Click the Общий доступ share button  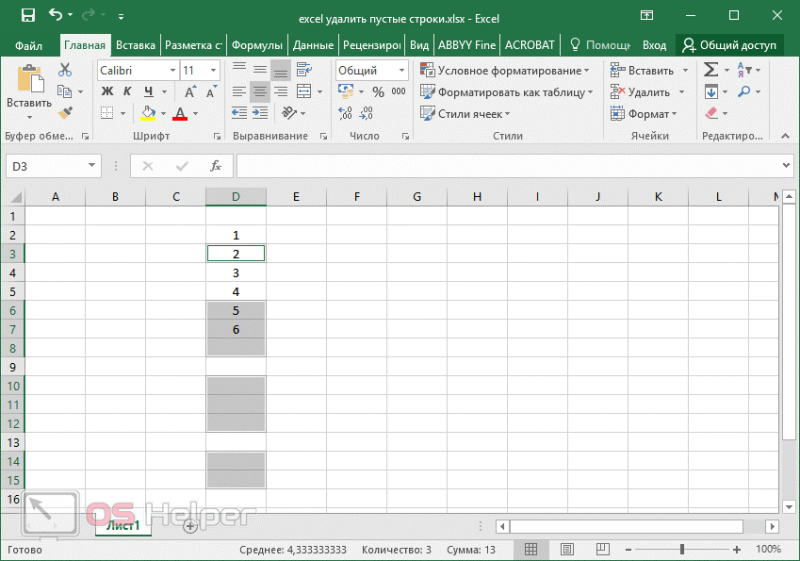[x=729, y=45]
